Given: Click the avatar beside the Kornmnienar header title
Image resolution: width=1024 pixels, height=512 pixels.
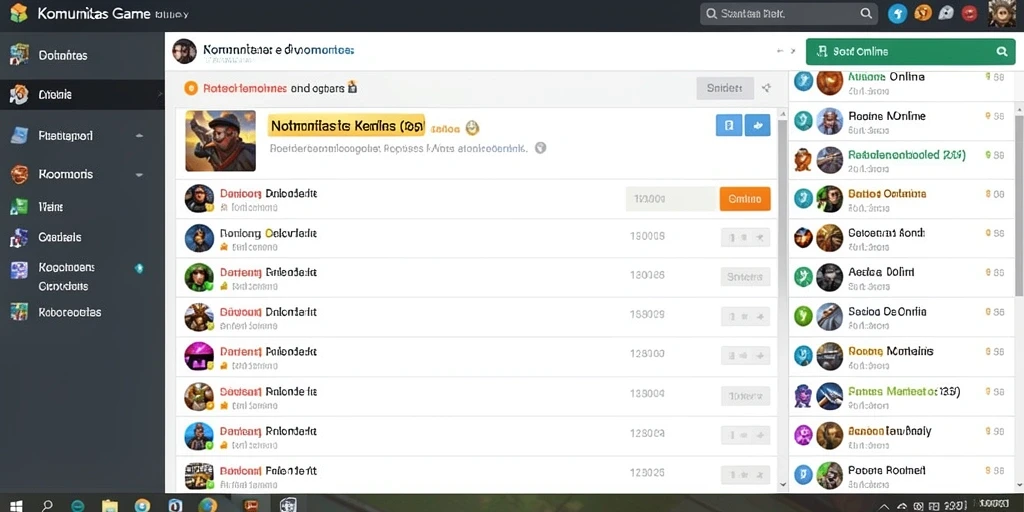Looking at the screenshot, I should coord(184,51).
